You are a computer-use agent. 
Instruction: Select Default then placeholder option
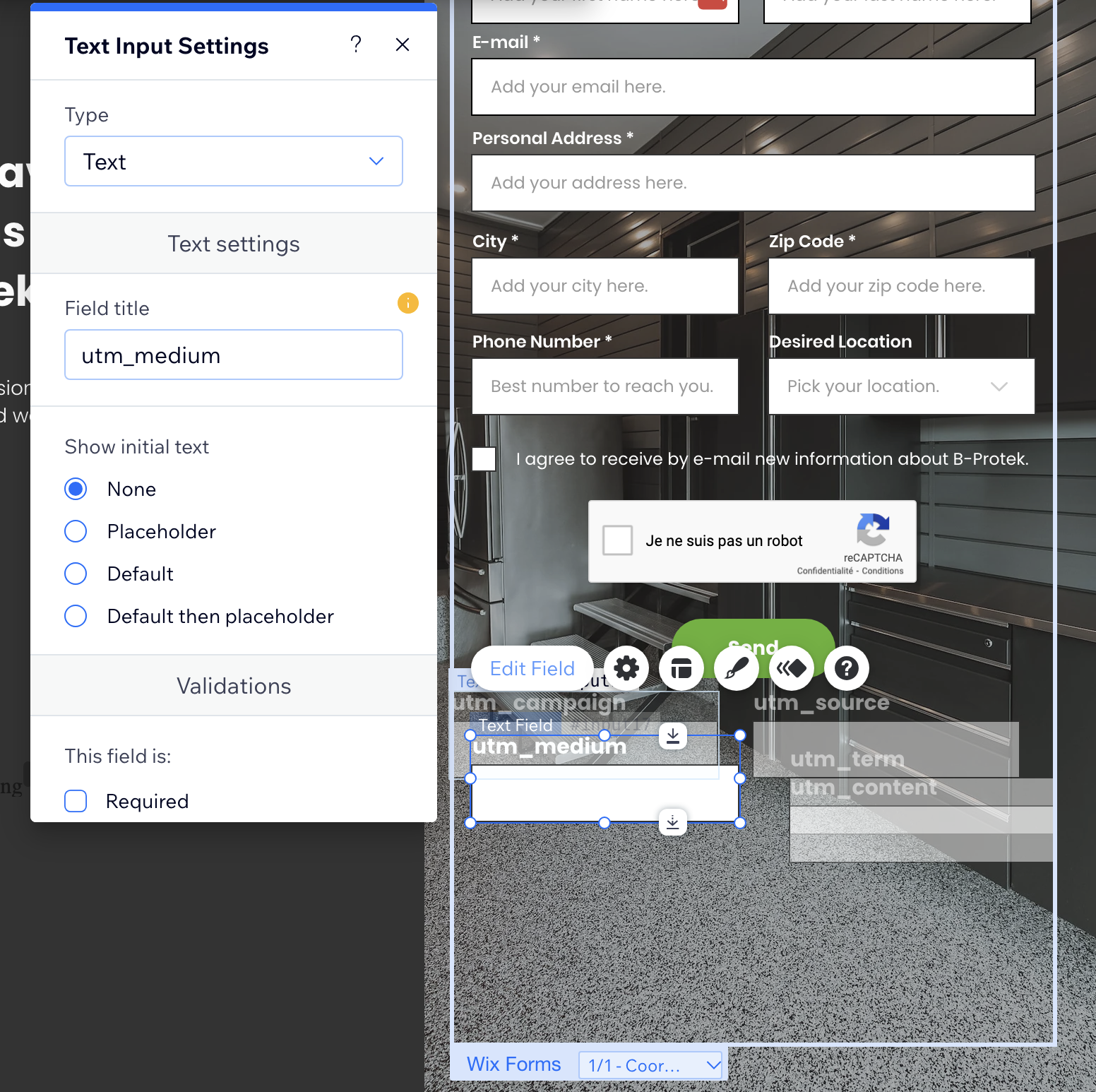click(x=76, y=616)
